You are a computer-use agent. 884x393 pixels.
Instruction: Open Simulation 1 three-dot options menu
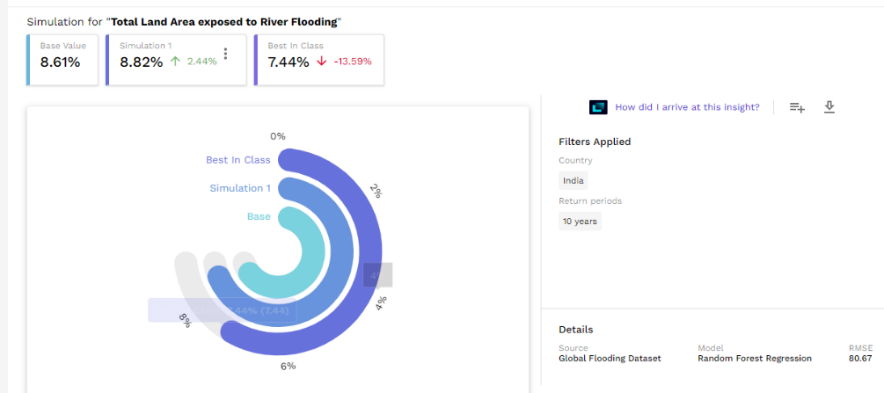coord(226,54)
